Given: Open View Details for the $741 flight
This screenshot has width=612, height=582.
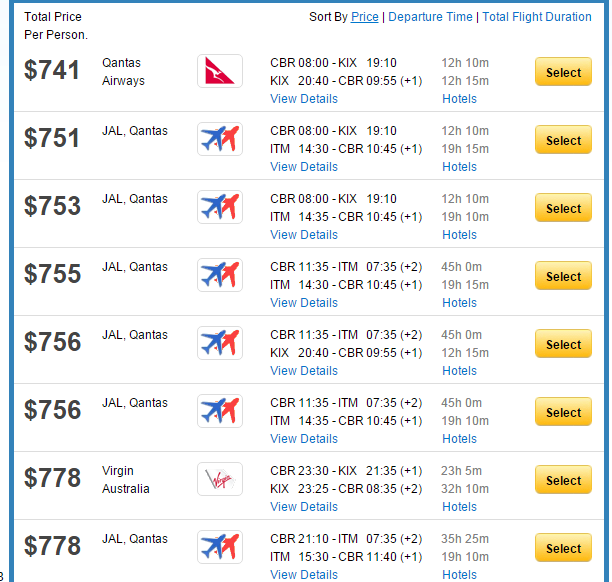Looking at the screenshot, I should pos(304,99).
